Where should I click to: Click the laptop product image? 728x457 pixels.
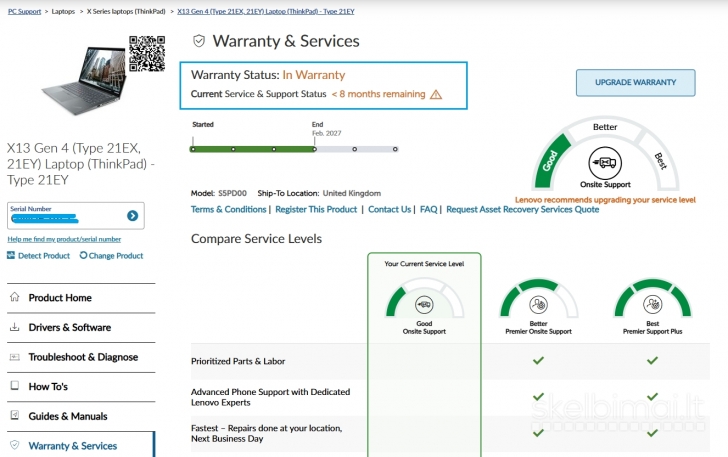click(x=84, y=80)
